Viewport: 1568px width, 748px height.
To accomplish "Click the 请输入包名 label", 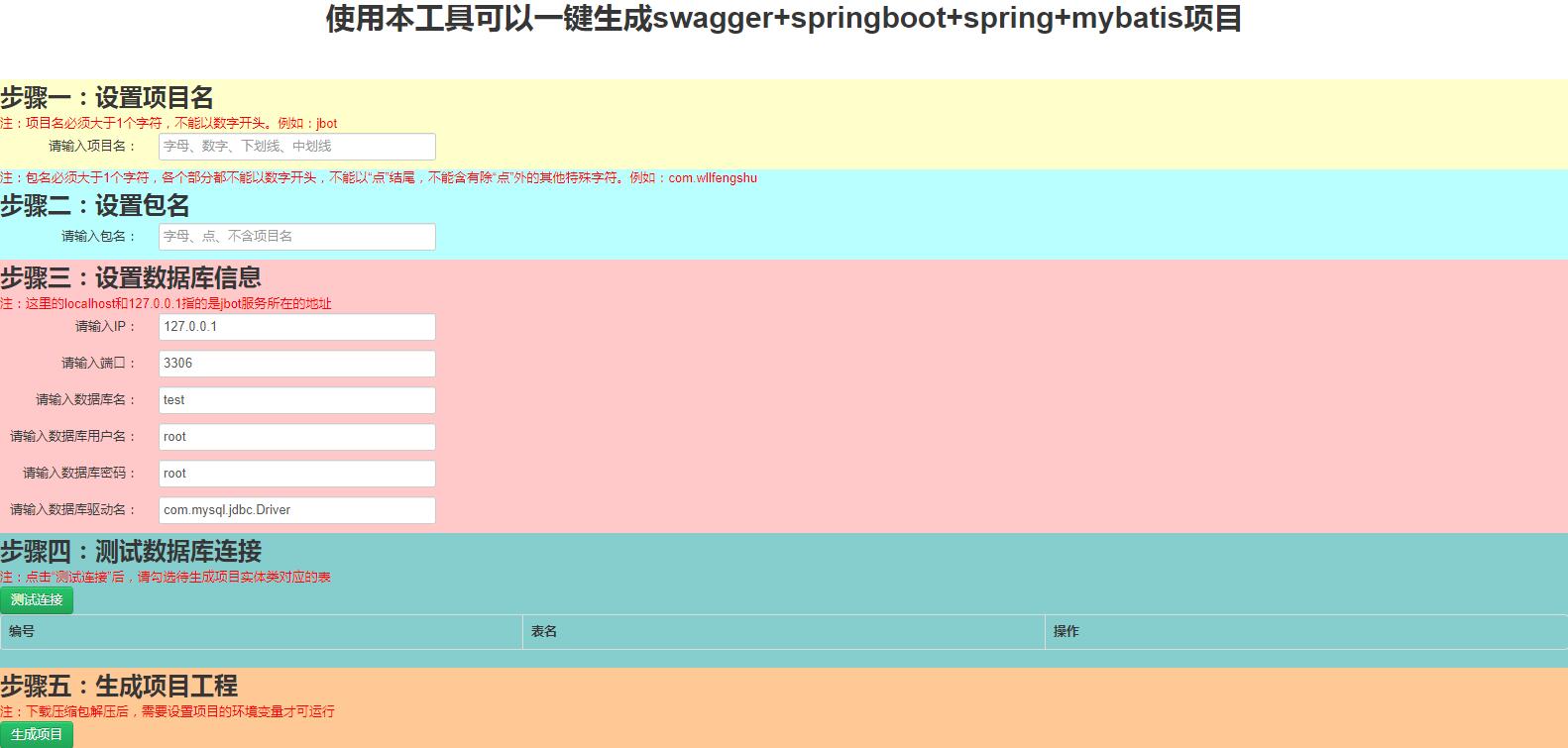I will (x=99, y=237).
